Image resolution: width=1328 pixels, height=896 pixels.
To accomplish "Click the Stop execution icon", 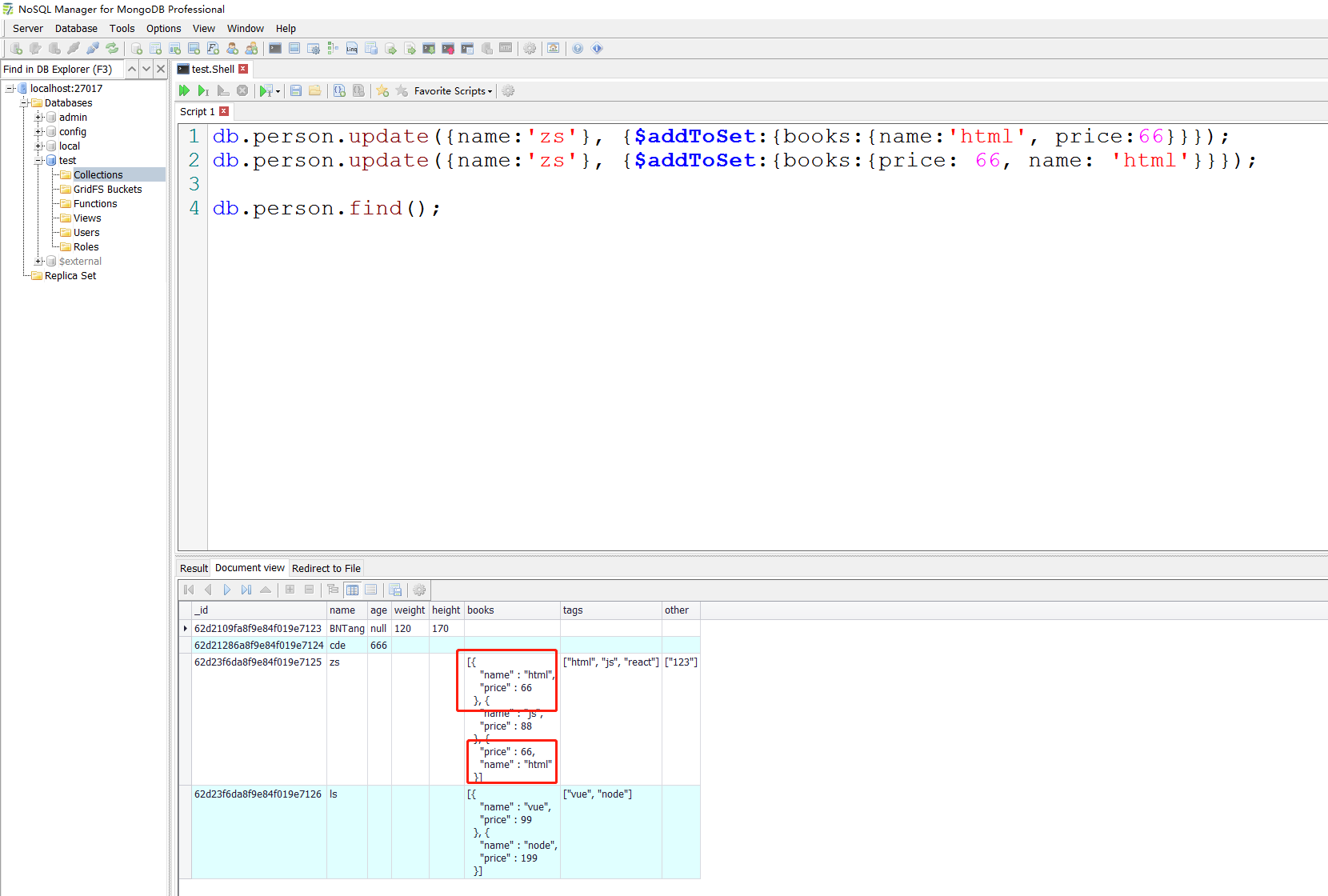I will [x=242, y=91].
